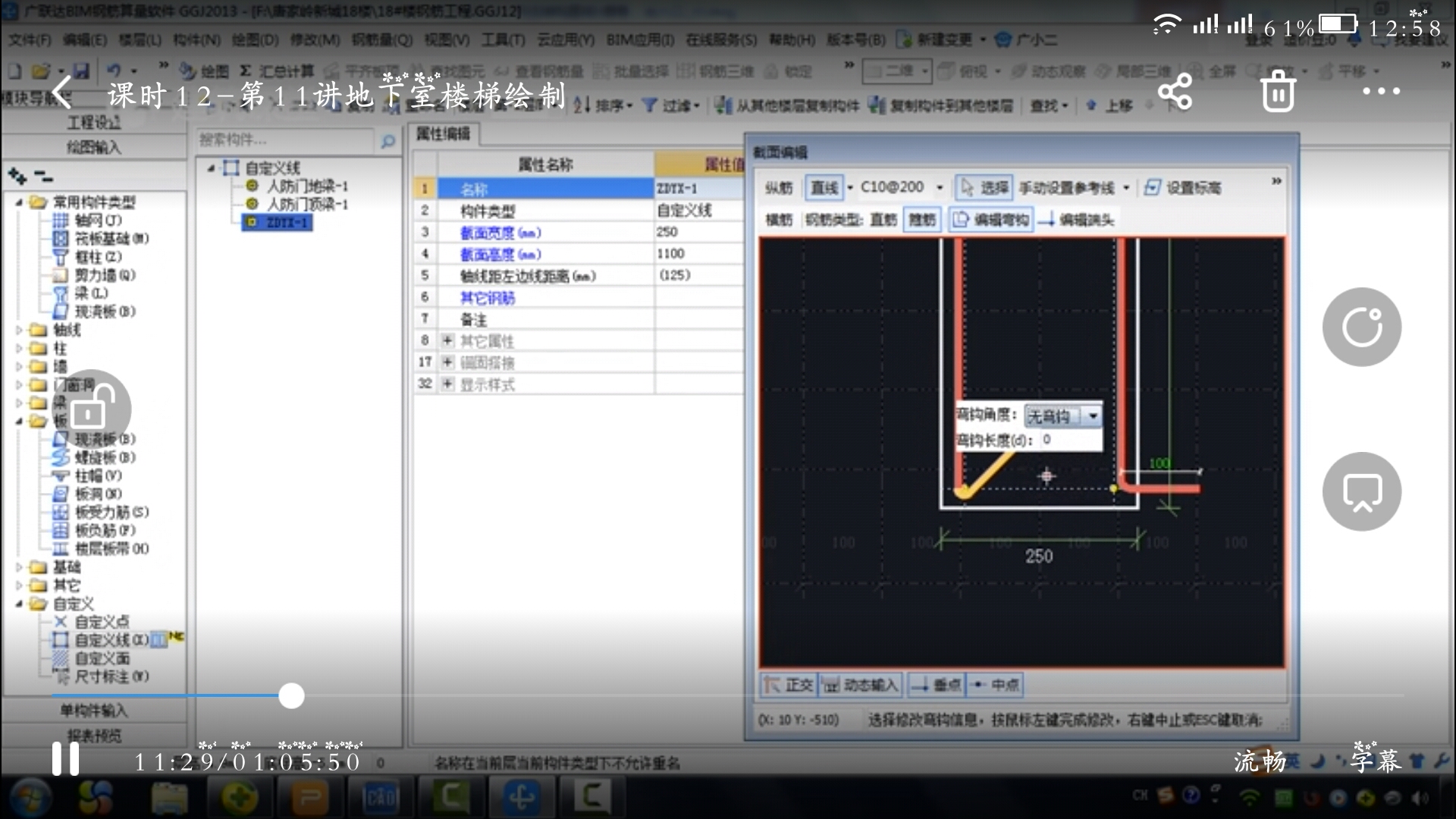
Task: Expand the 轴线 folder
Action: pyautogui.click(x=19, y=330)
